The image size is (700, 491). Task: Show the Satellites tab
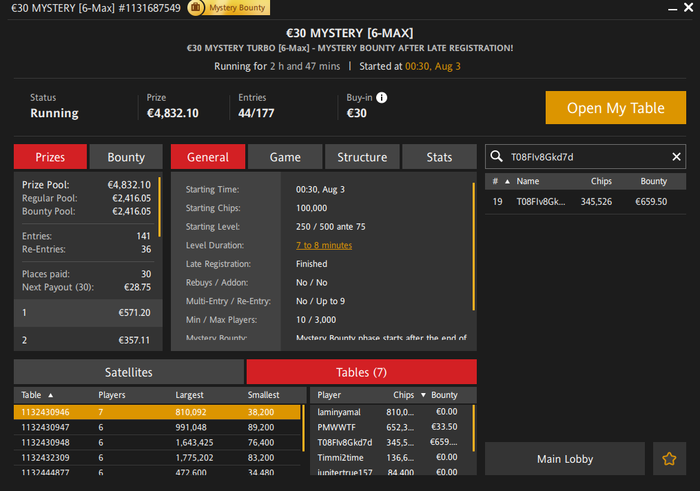click(x=128, y=372)
